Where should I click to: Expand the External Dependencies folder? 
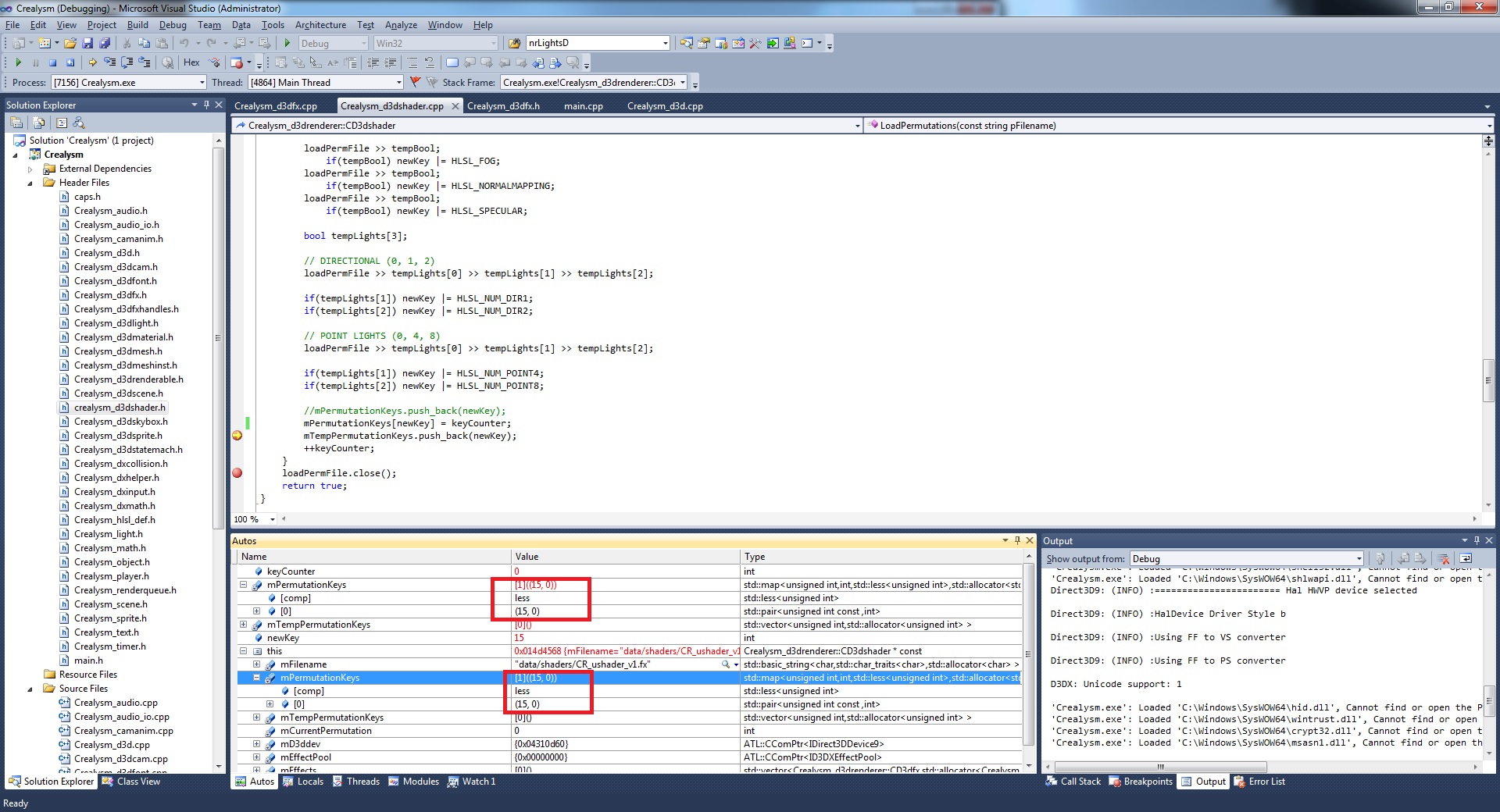click(x=30, y=169)
